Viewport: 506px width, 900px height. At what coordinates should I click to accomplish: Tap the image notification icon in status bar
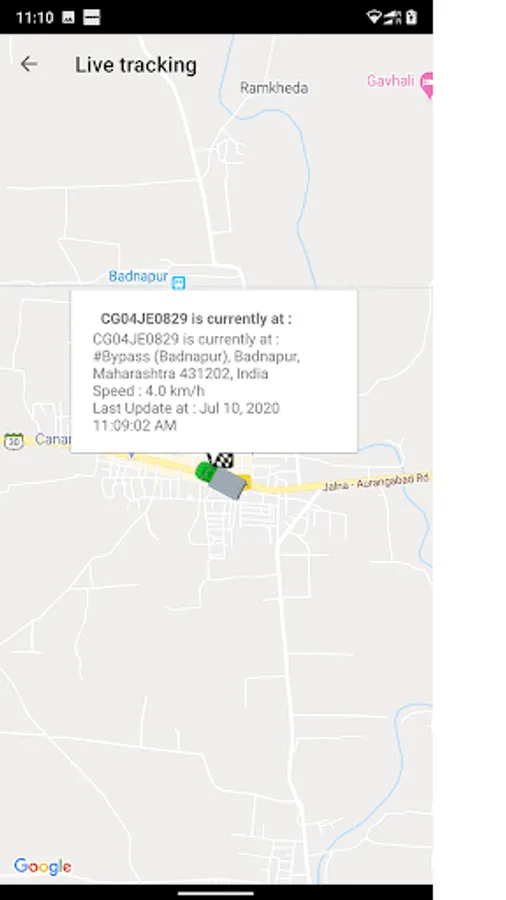[x=68, y=18]
